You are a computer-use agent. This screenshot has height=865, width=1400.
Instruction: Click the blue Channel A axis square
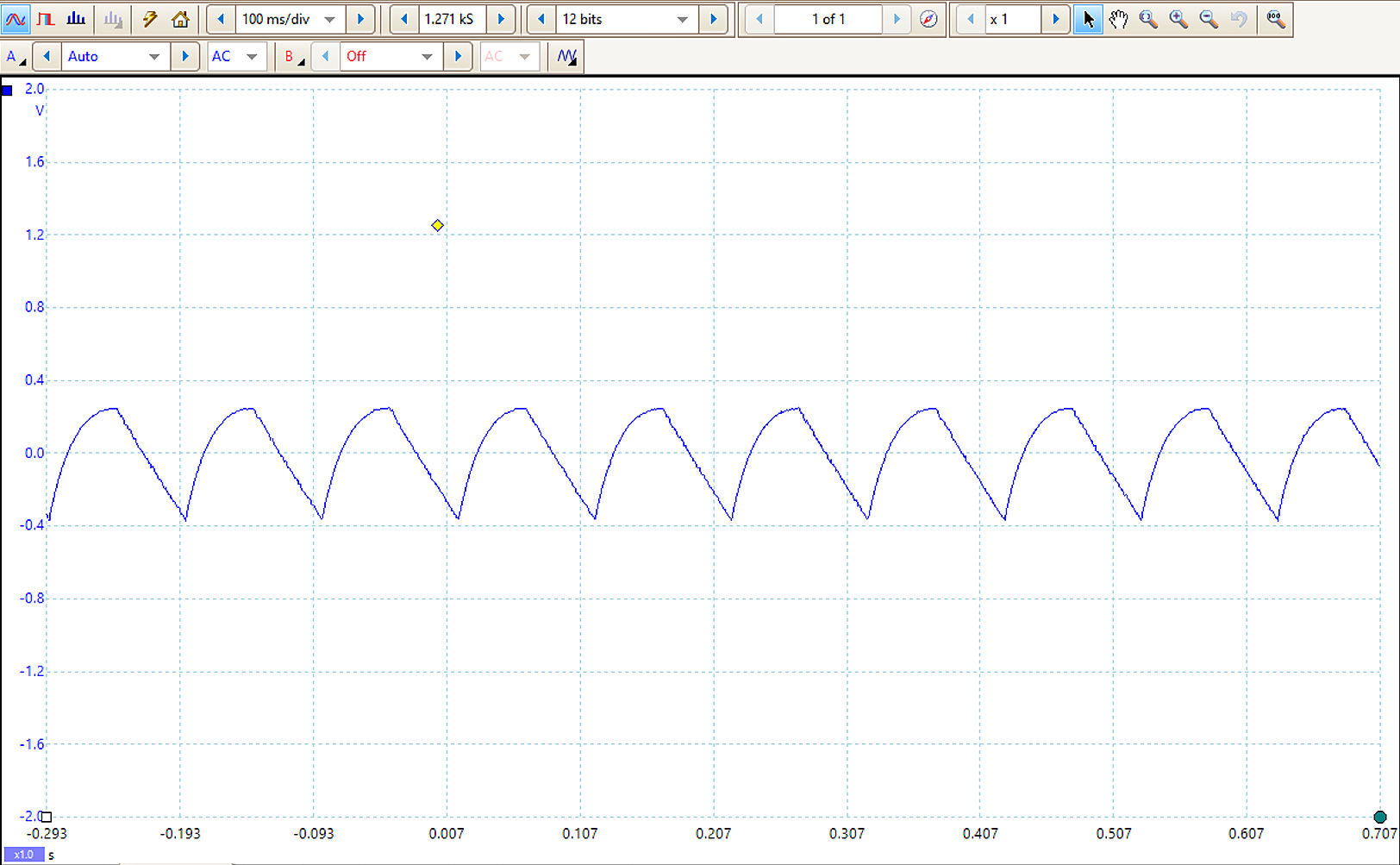[7, 90]
